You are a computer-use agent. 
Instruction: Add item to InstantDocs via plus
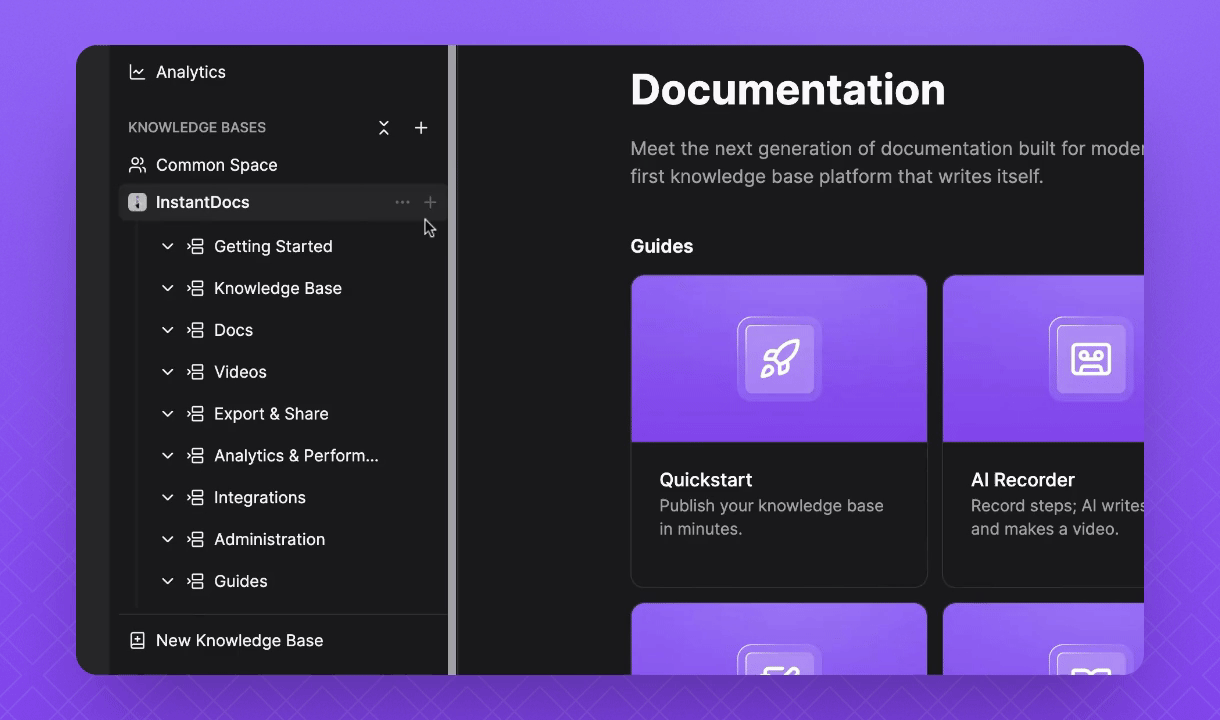click(430, 202)
